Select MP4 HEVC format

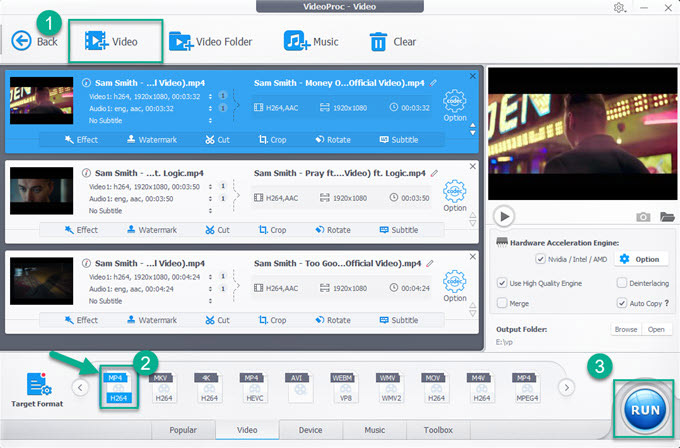[255, 387]
